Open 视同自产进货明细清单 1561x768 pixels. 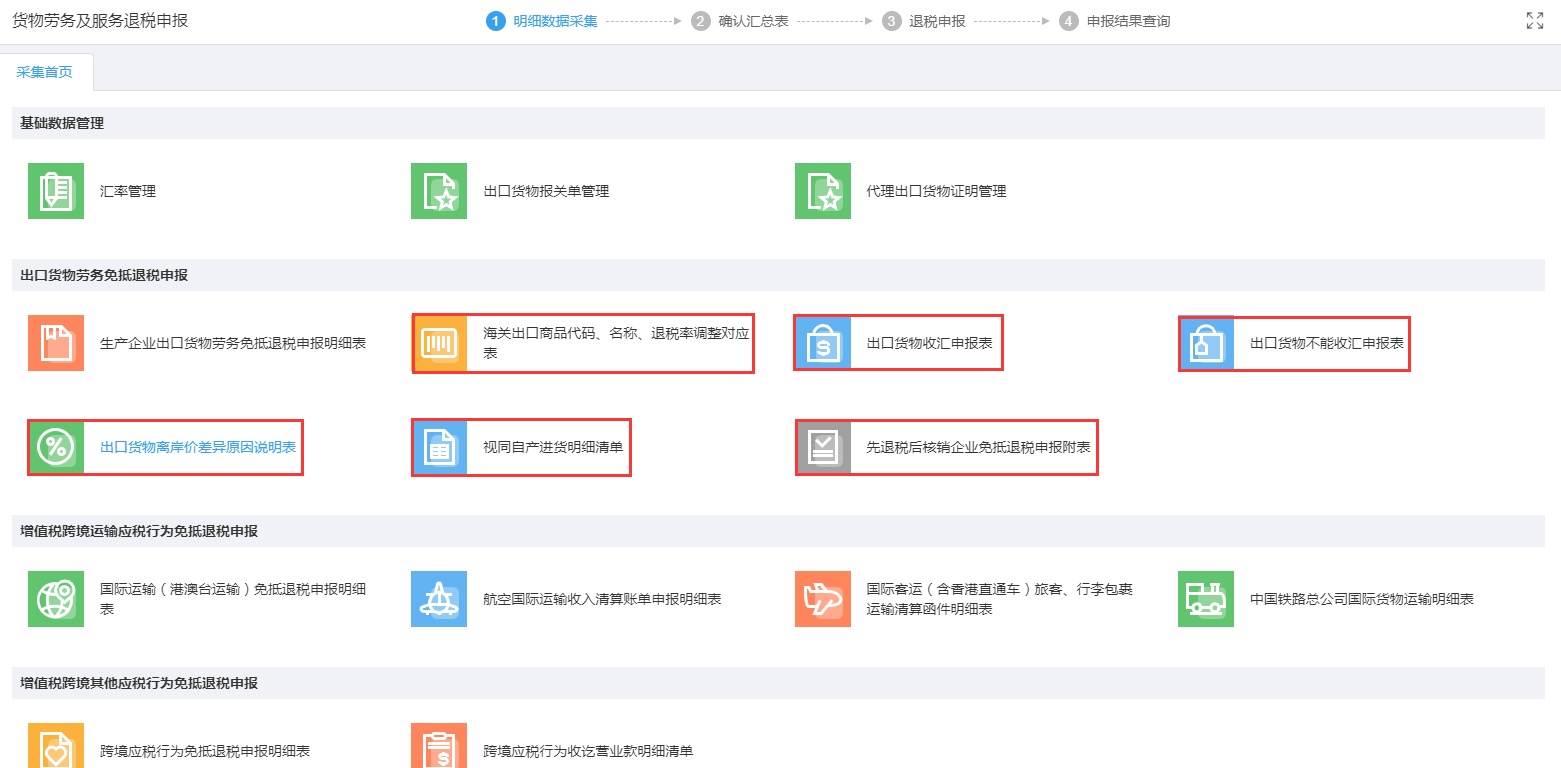(x=553, y=447)
